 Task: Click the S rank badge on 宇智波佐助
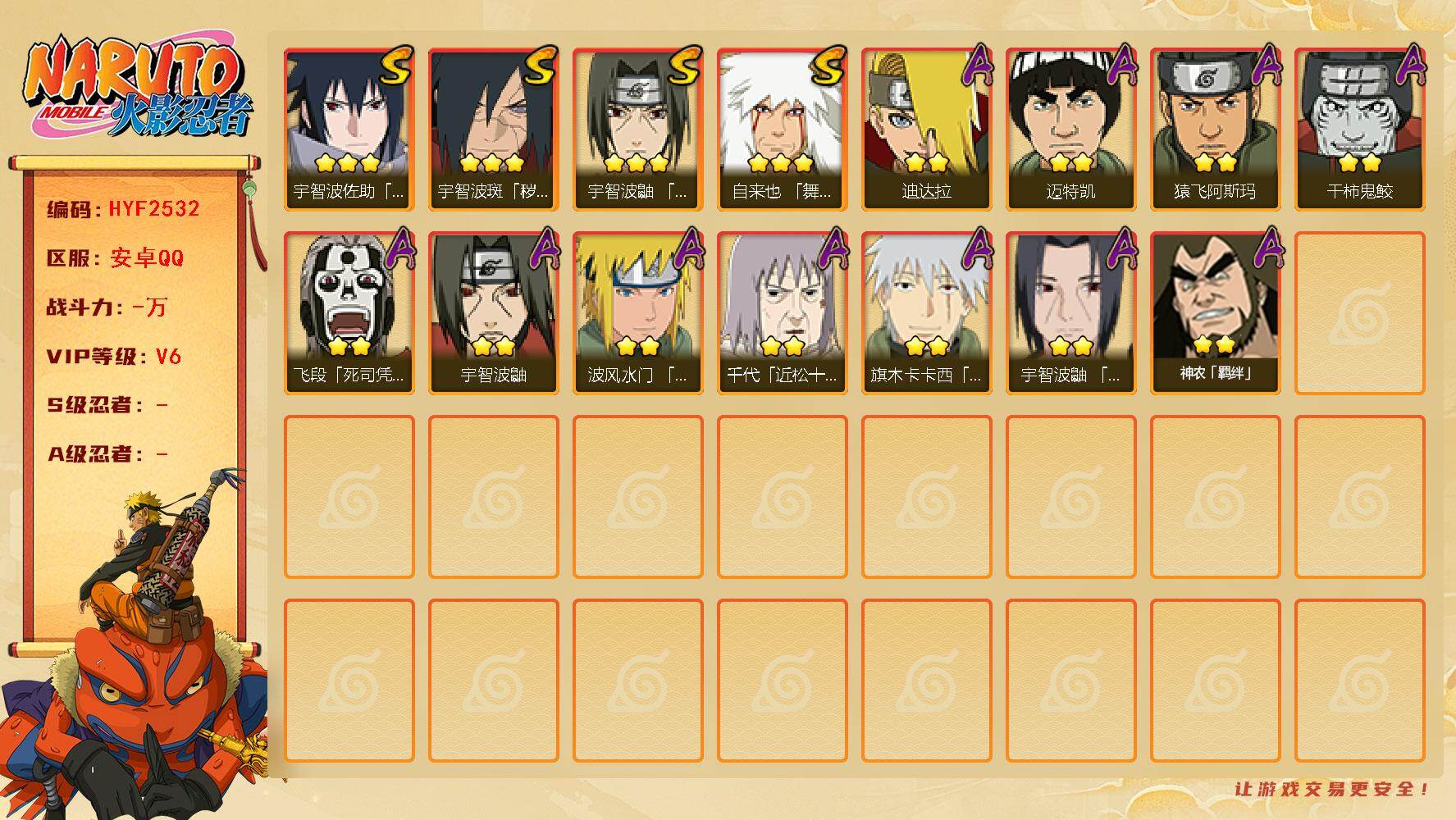[395, 66]
